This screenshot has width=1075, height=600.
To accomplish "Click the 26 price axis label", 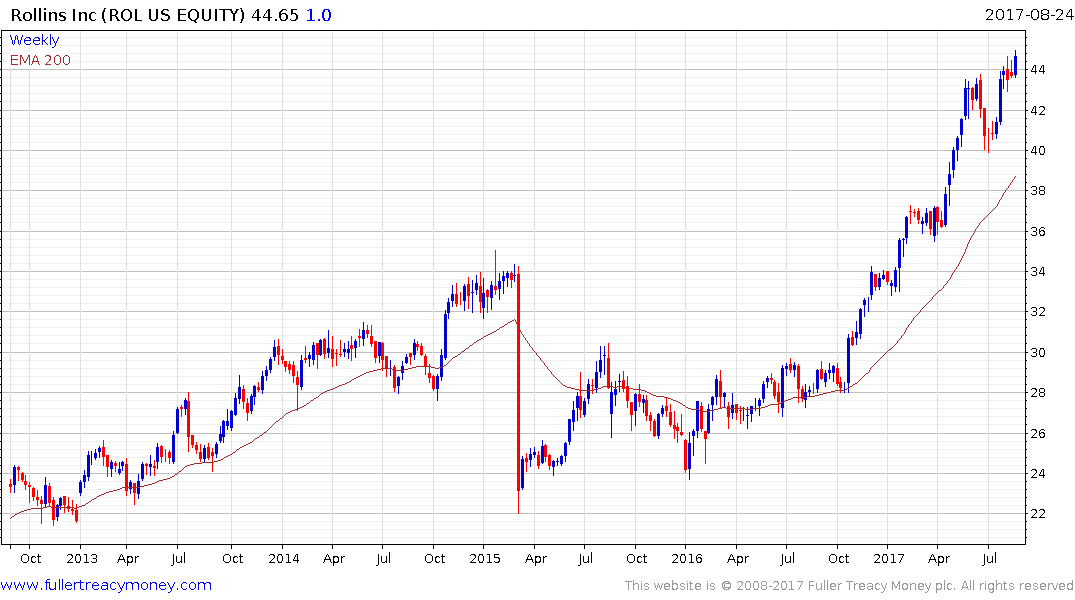I will pyautogui.click(x=1037, y=433).
